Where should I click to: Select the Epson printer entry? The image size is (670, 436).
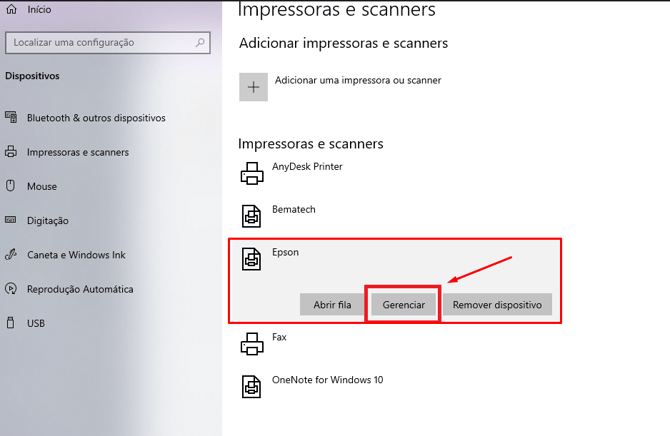285,253
